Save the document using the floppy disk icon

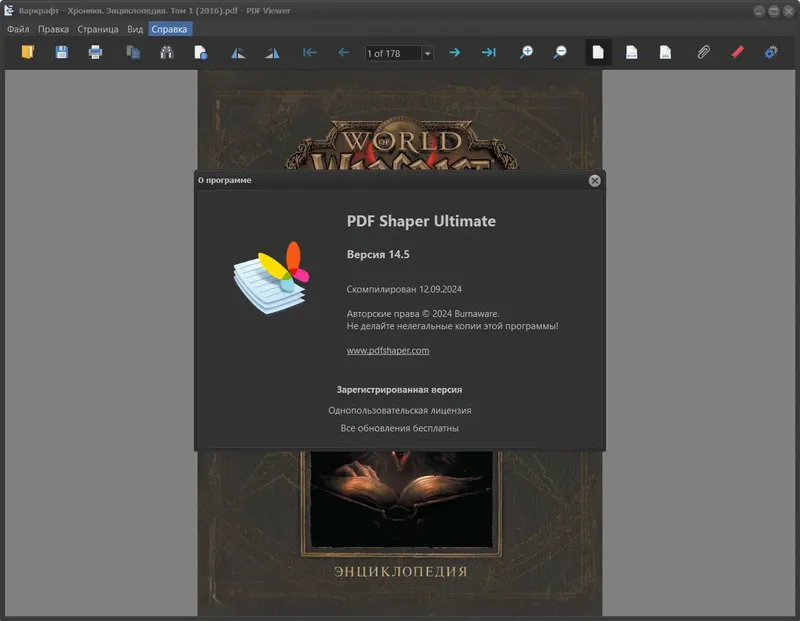(61, 52)
